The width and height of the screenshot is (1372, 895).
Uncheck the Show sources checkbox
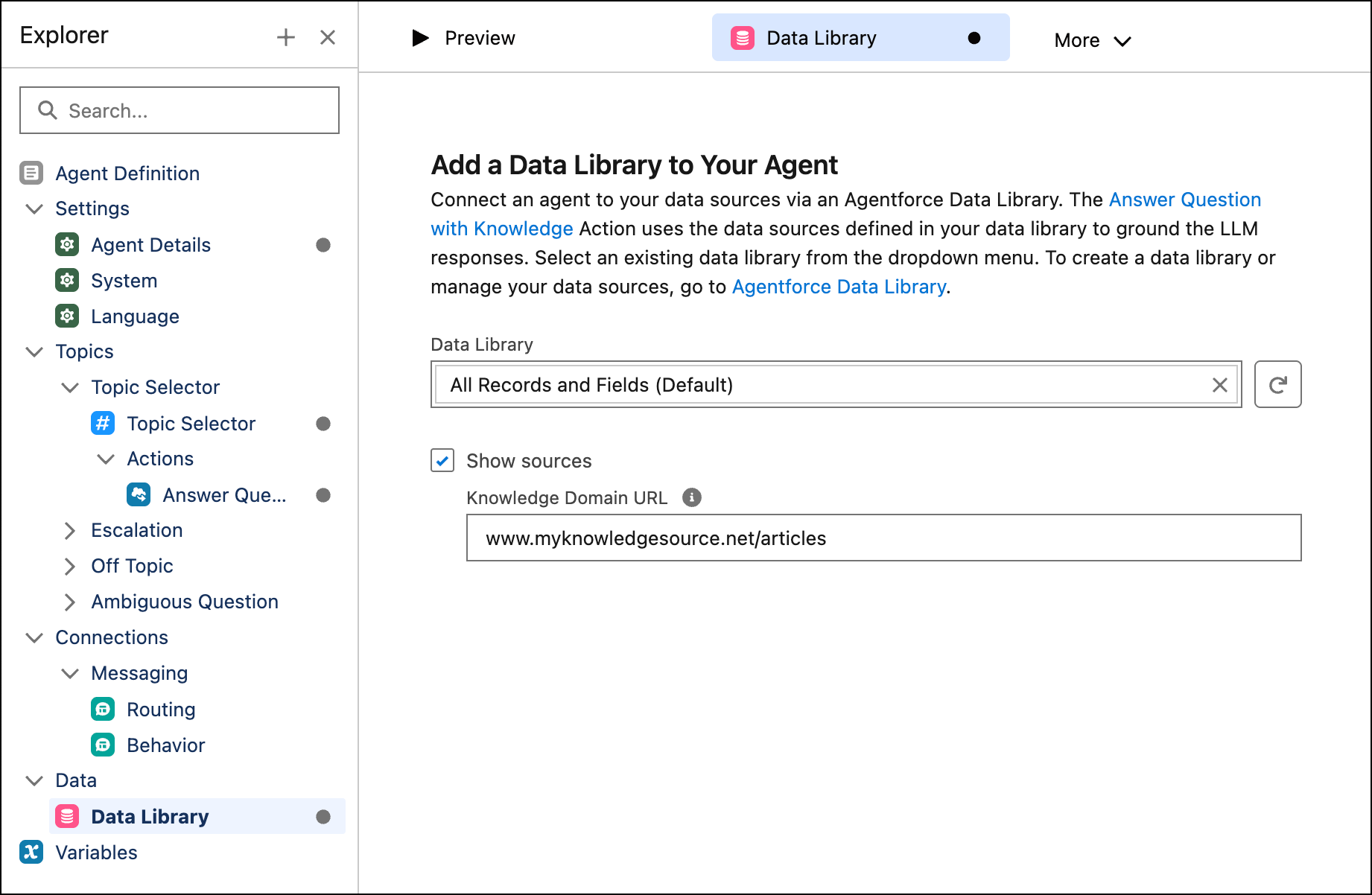pyautogui.click(x=442, y=460)
